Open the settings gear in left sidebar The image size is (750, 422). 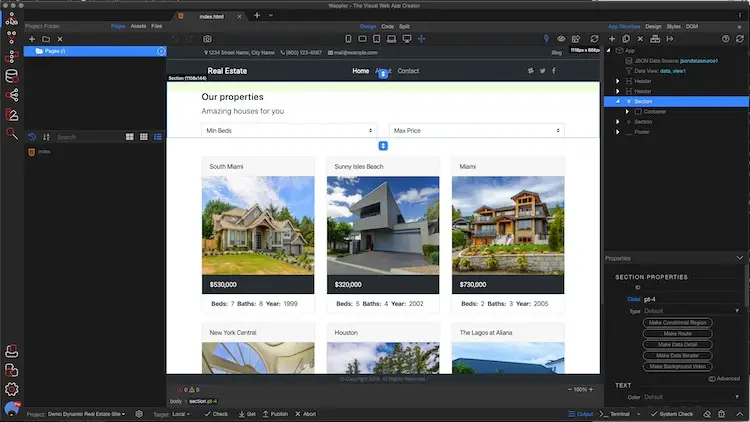coord(11,389)
